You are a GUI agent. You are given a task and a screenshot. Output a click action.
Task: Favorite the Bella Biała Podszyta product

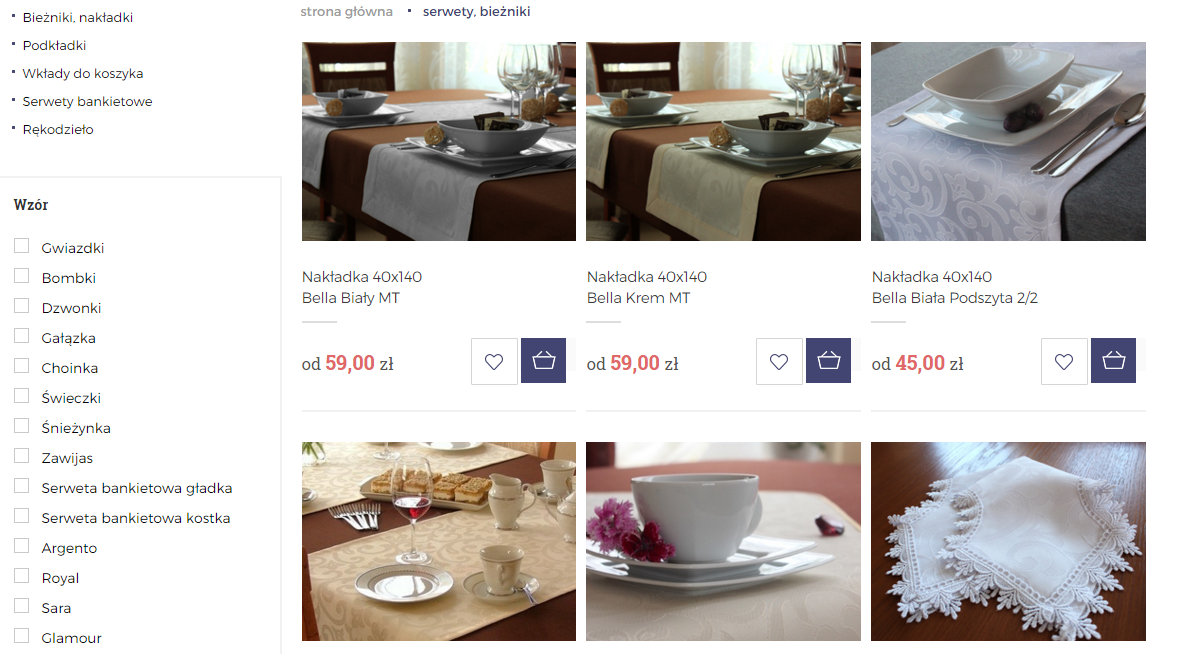tap(1064, 361)
